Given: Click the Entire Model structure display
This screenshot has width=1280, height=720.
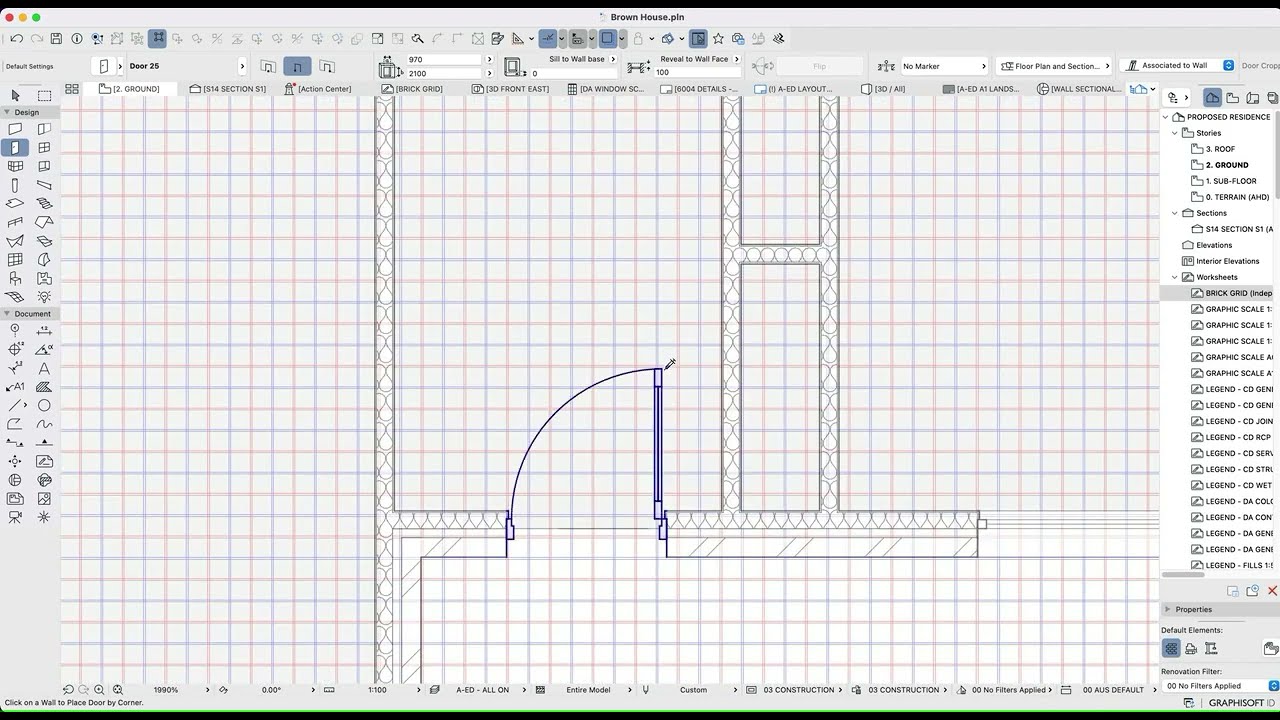Looking at the screenshot, I should 588,690.
